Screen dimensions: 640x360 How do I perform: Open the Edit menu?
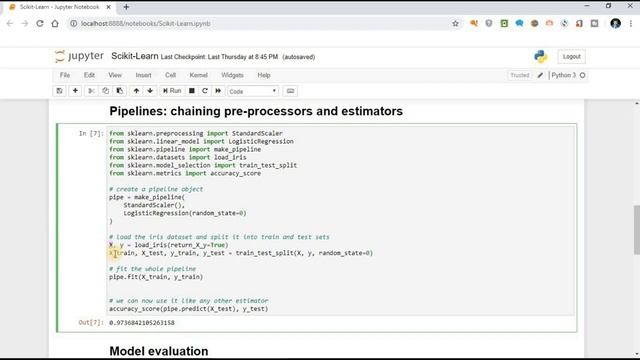[89, 75]
